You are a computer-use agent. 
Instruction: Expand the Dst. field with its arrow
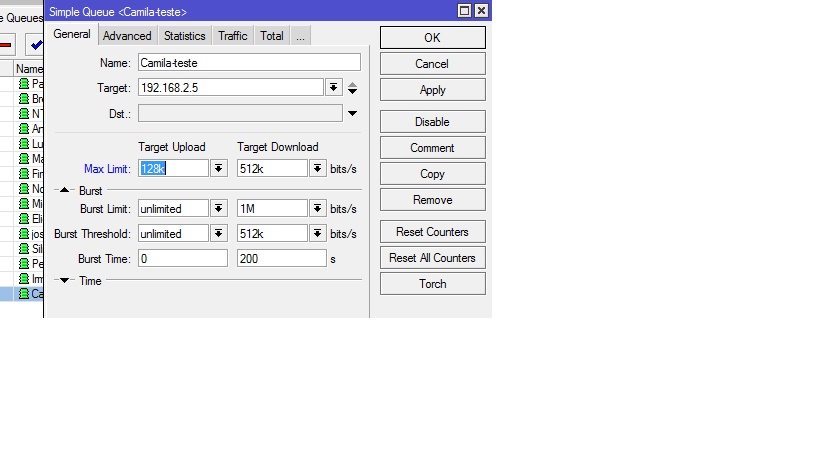tap(353, 113)
